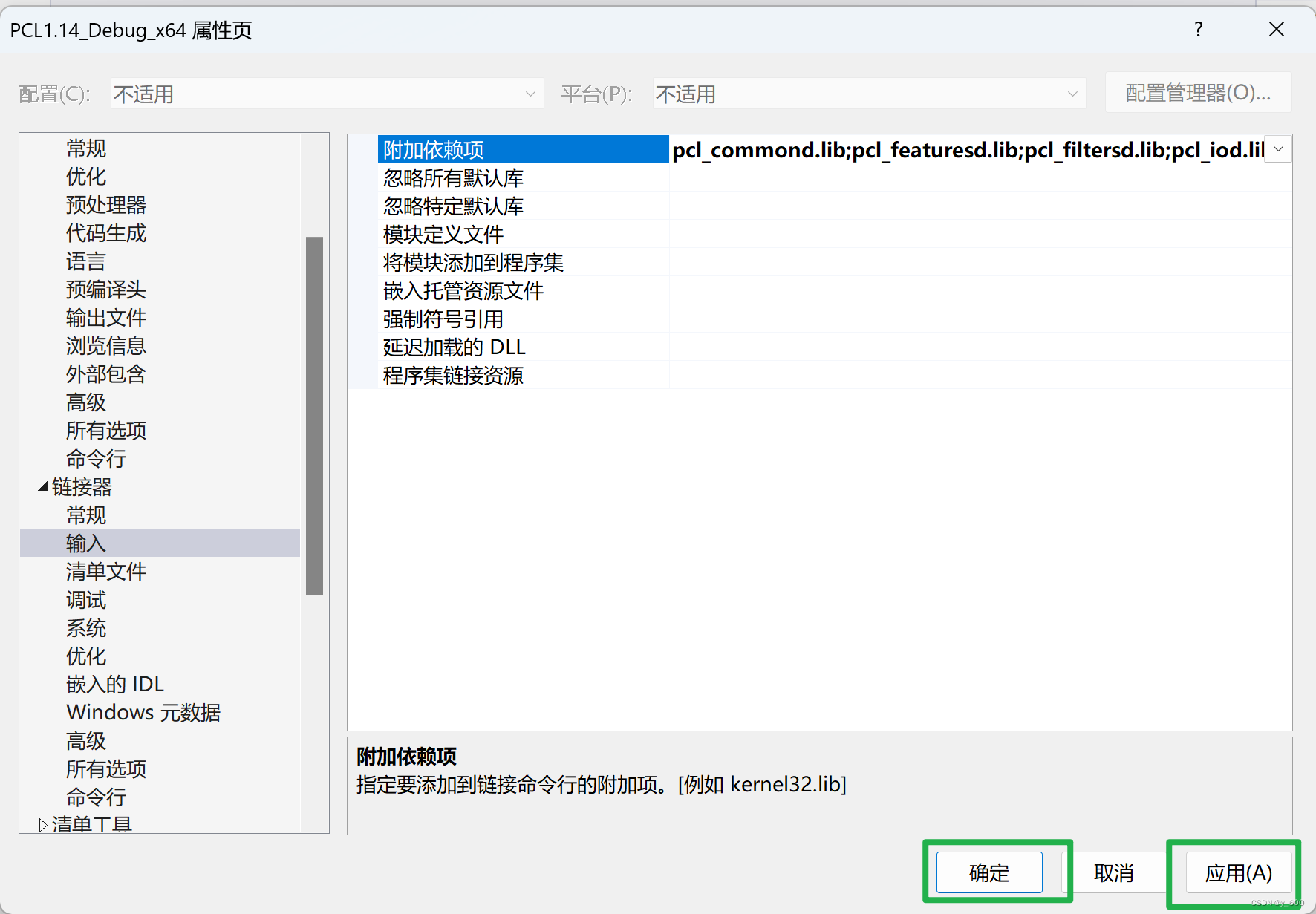Expand the 附加依赖项 value dropdown
This screenshot has height=914, width=1316.
[x=1279, y=149]
